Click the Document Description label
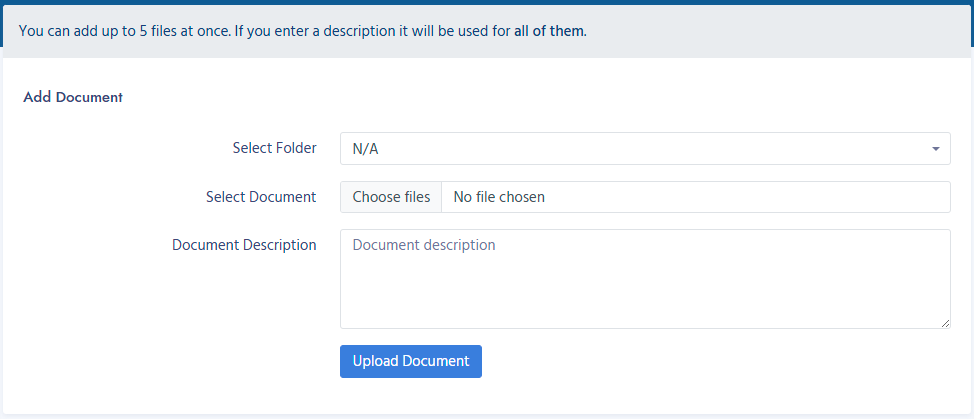This screenshot has height=419, width=974. (244, 245)
